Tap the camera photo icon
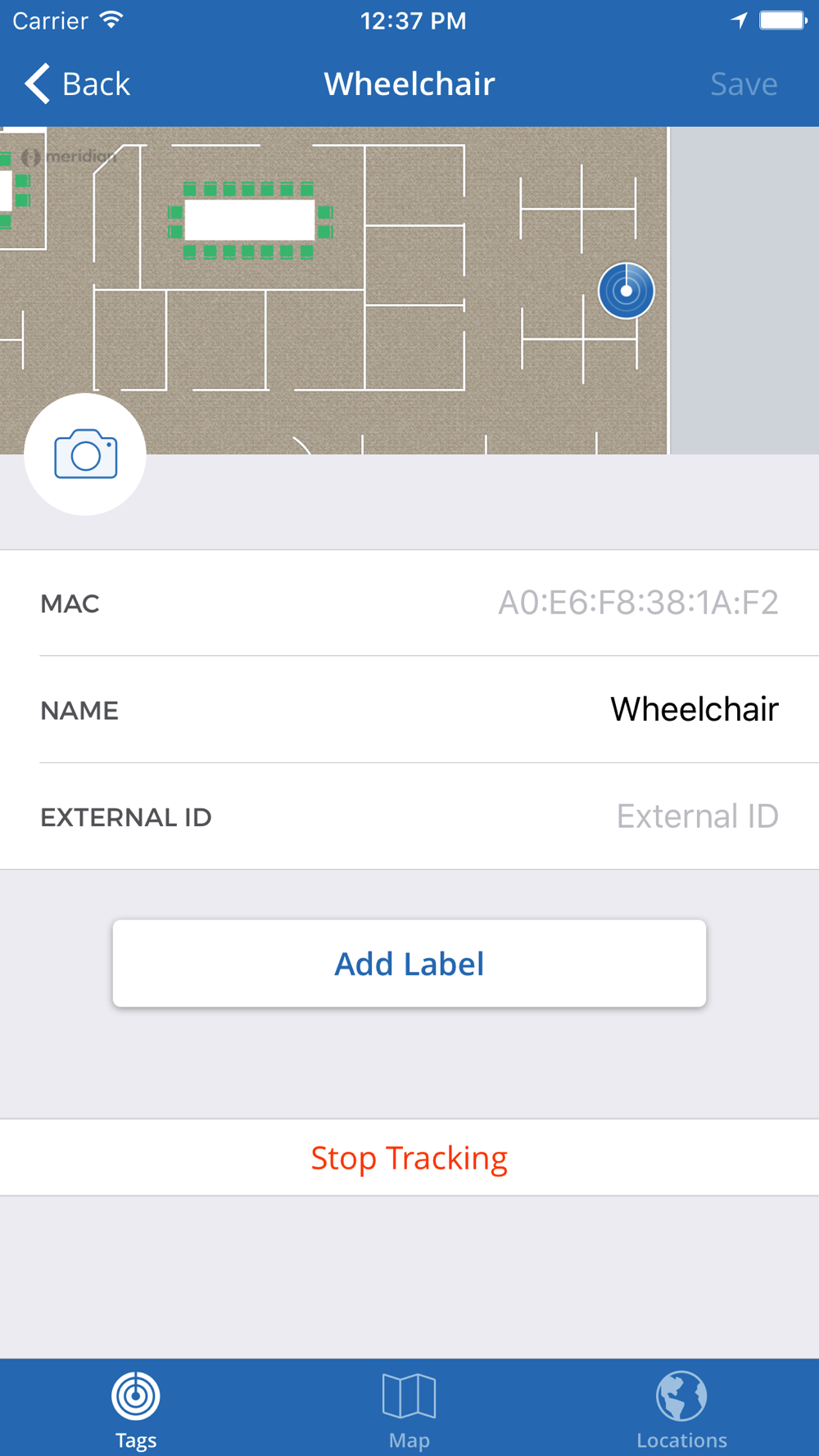The width and height of the screenshot is (819, 1456). pyautogui.click(x=85, y=454)
